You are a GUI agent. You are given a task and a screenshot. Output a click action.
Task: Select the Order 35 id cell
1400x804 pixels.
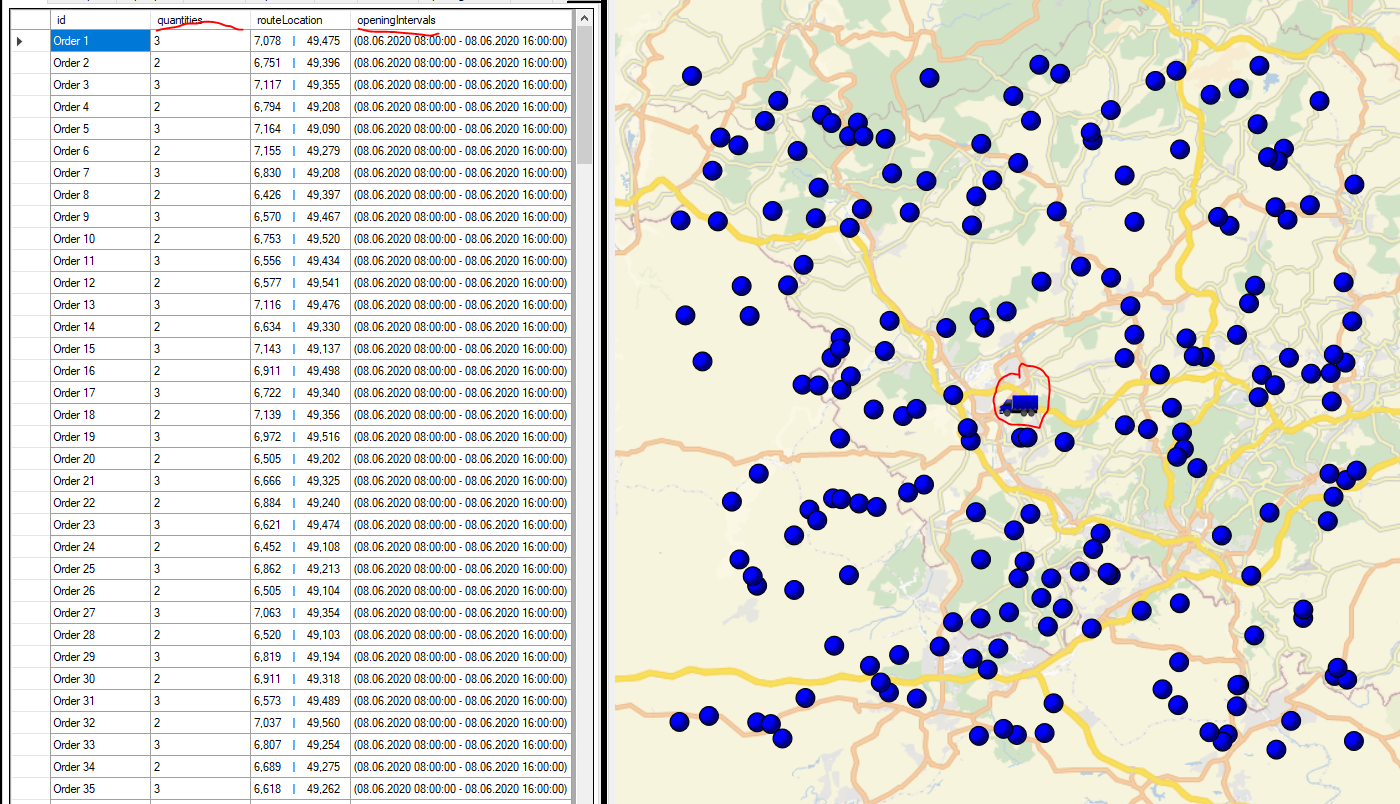(x=100, y=789)
